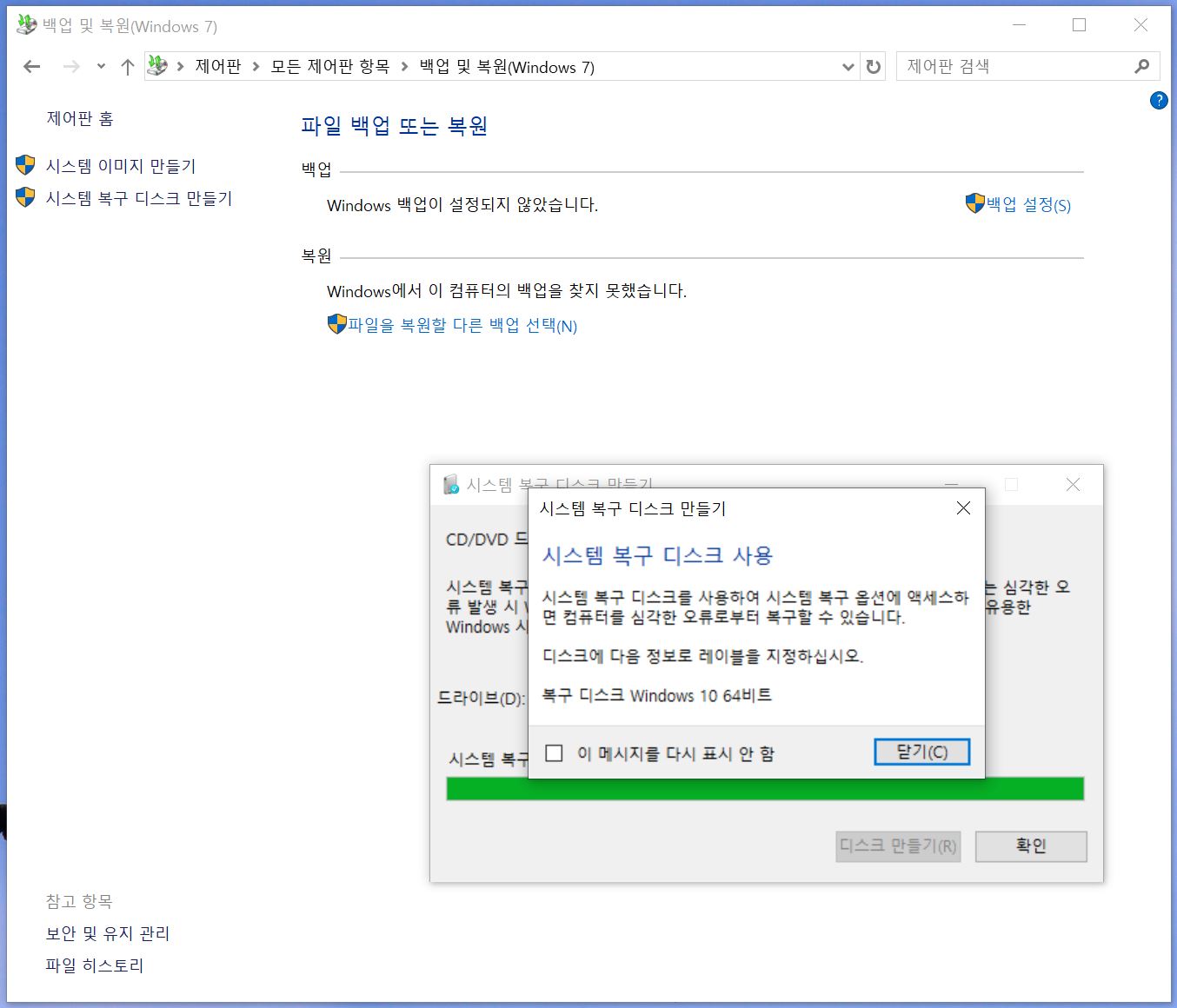Click the 파일 백업 또는 복원 heading
1177x1008 pixels.
[x=394, y=126]
